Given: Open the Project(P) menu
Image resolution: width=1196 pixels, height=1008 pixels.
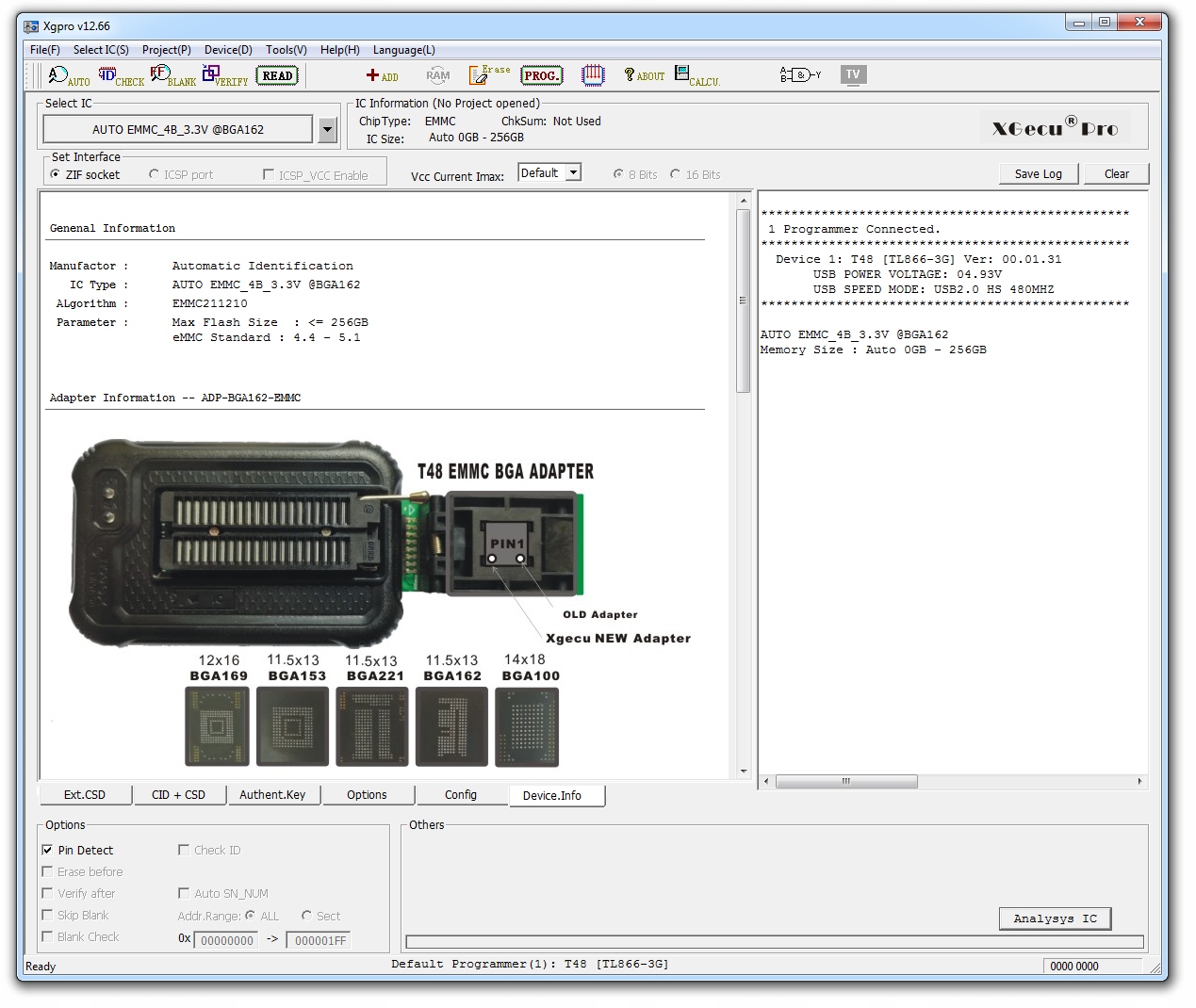Looking at the screenshot, I should pos(167,50).
